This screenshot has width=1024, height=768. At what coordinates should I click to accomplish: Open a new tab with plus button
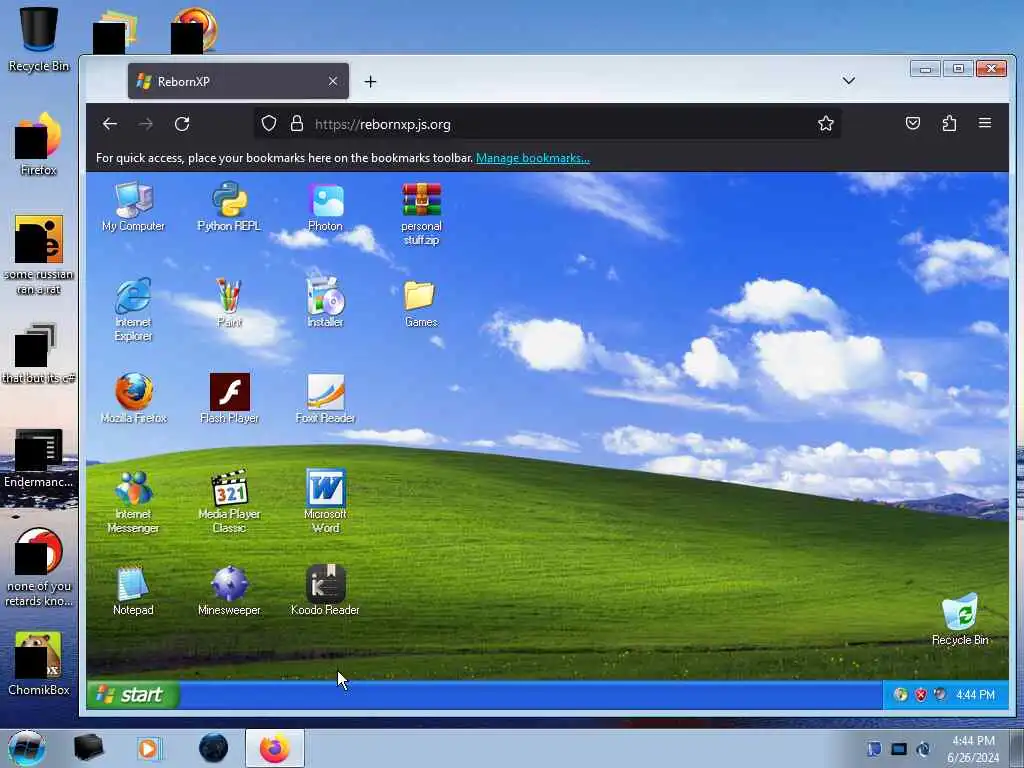(370, 81)
